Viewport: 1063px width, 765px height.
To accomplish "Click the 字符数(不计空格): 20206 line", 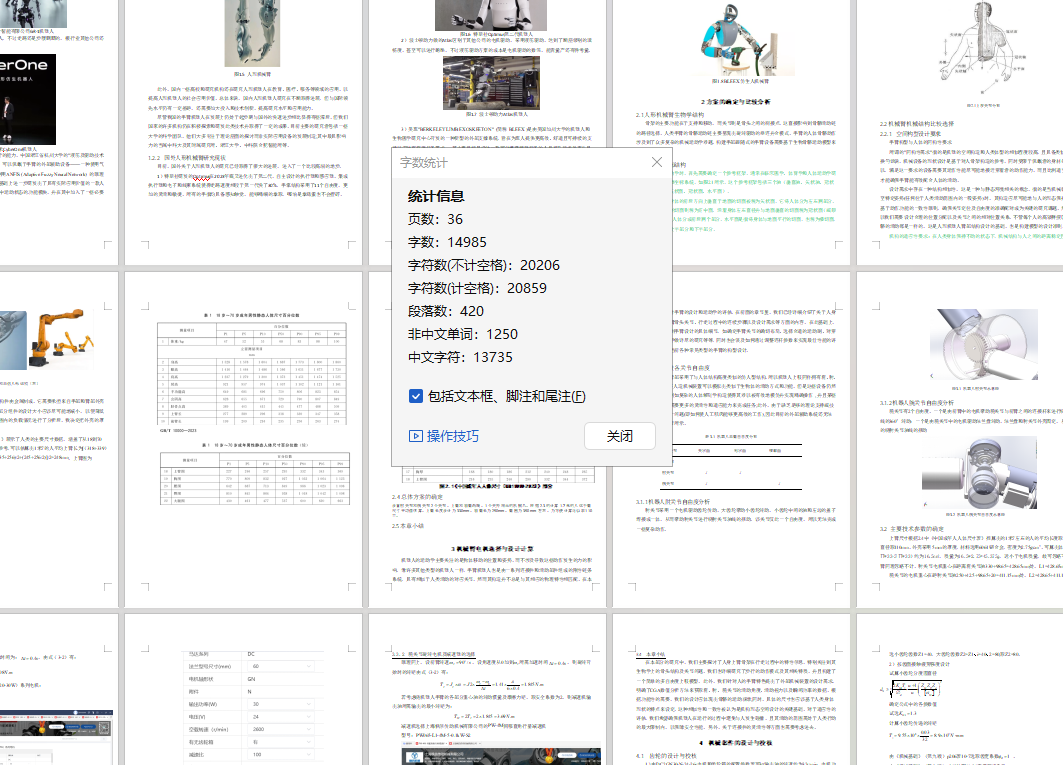I will coord(483,265).
